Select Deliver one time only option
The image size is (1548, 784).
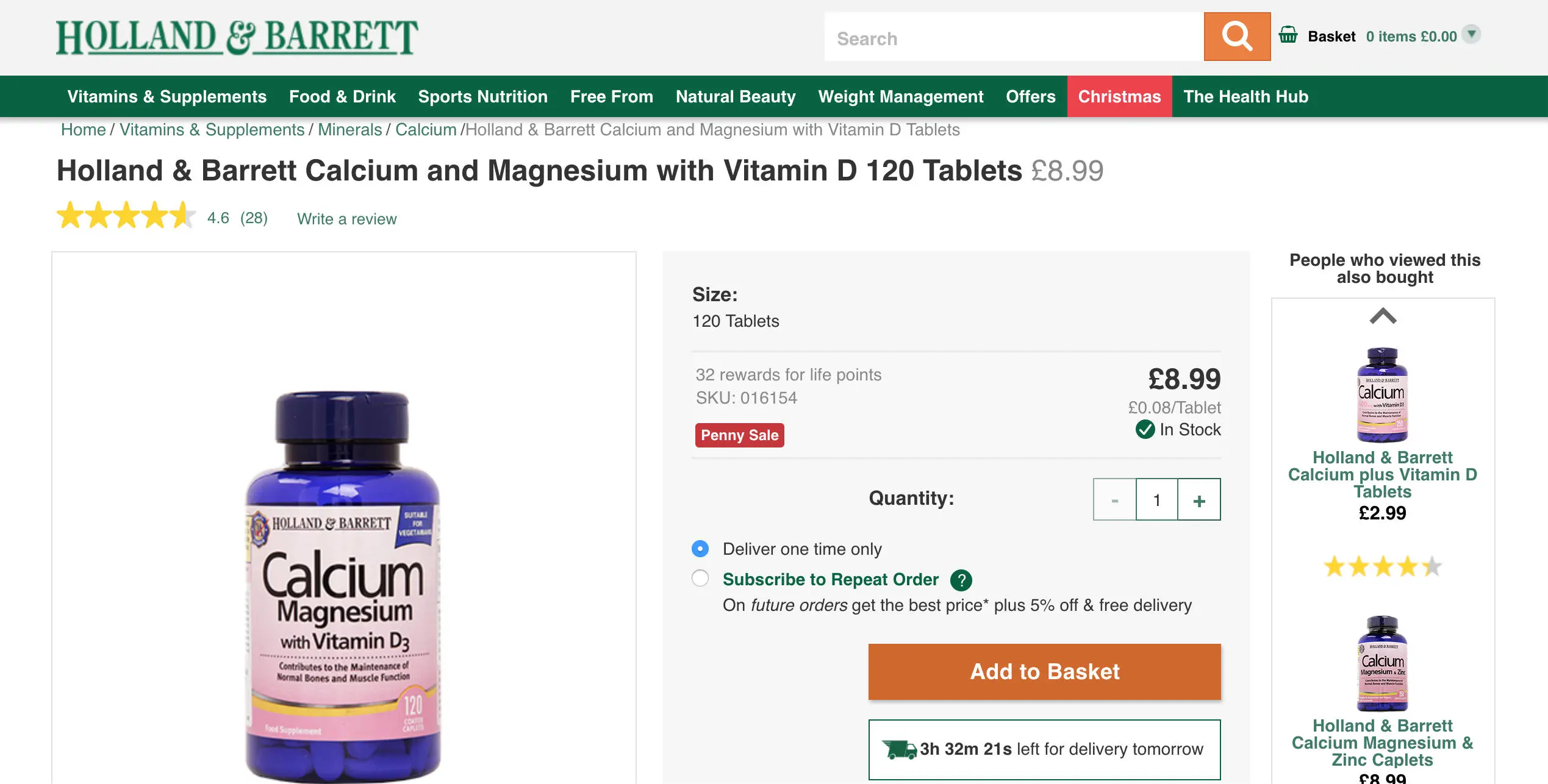[700, 549]
